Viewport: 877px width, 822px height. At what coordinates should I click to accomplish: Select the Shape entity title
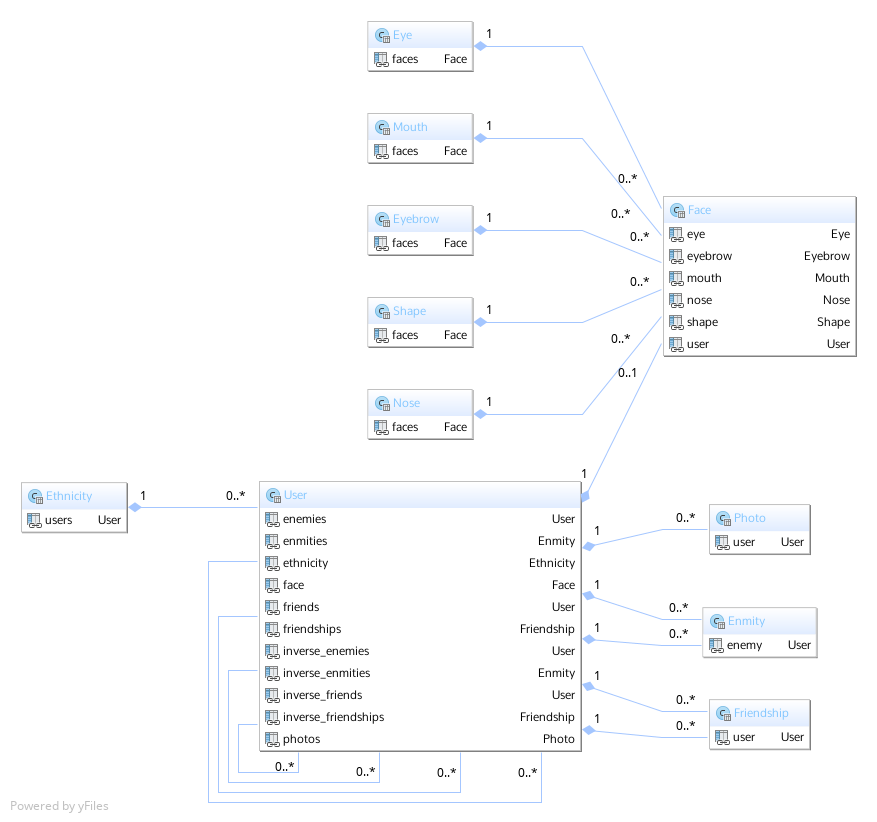(x=409, y=311)
